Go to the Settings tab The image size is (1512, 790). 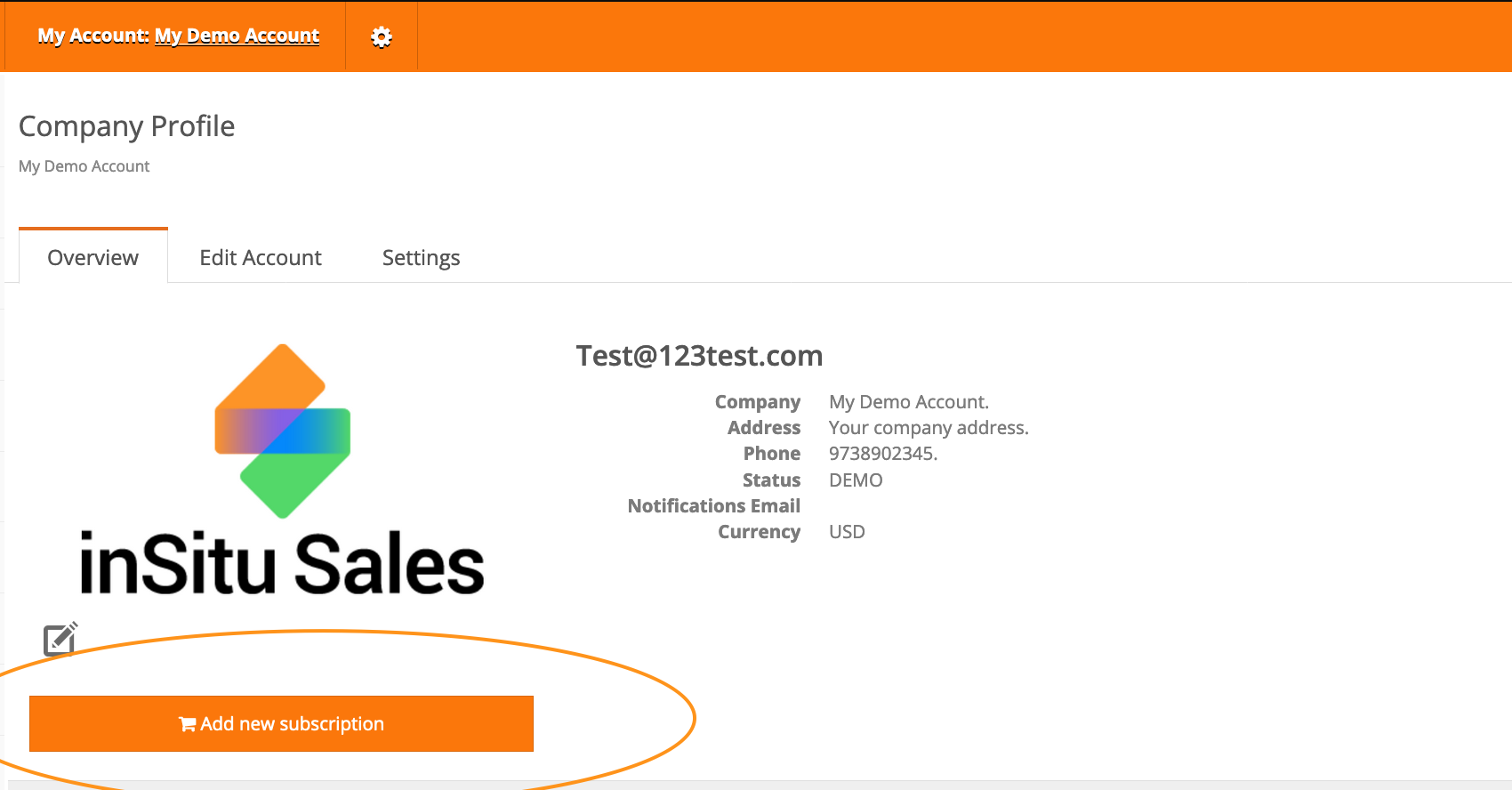tap(421, 258)
